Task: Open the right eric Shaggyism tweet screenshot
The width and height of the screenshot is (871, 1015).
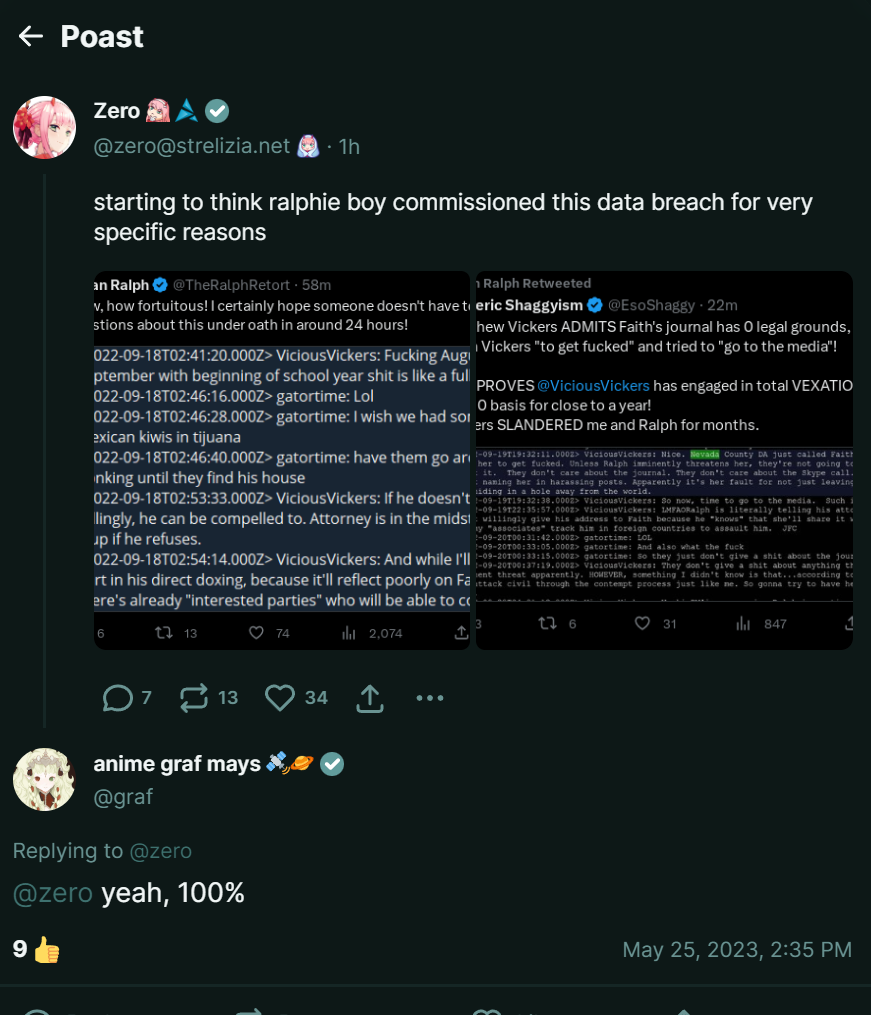Action: pyautogui.click(x=665, y=460)
